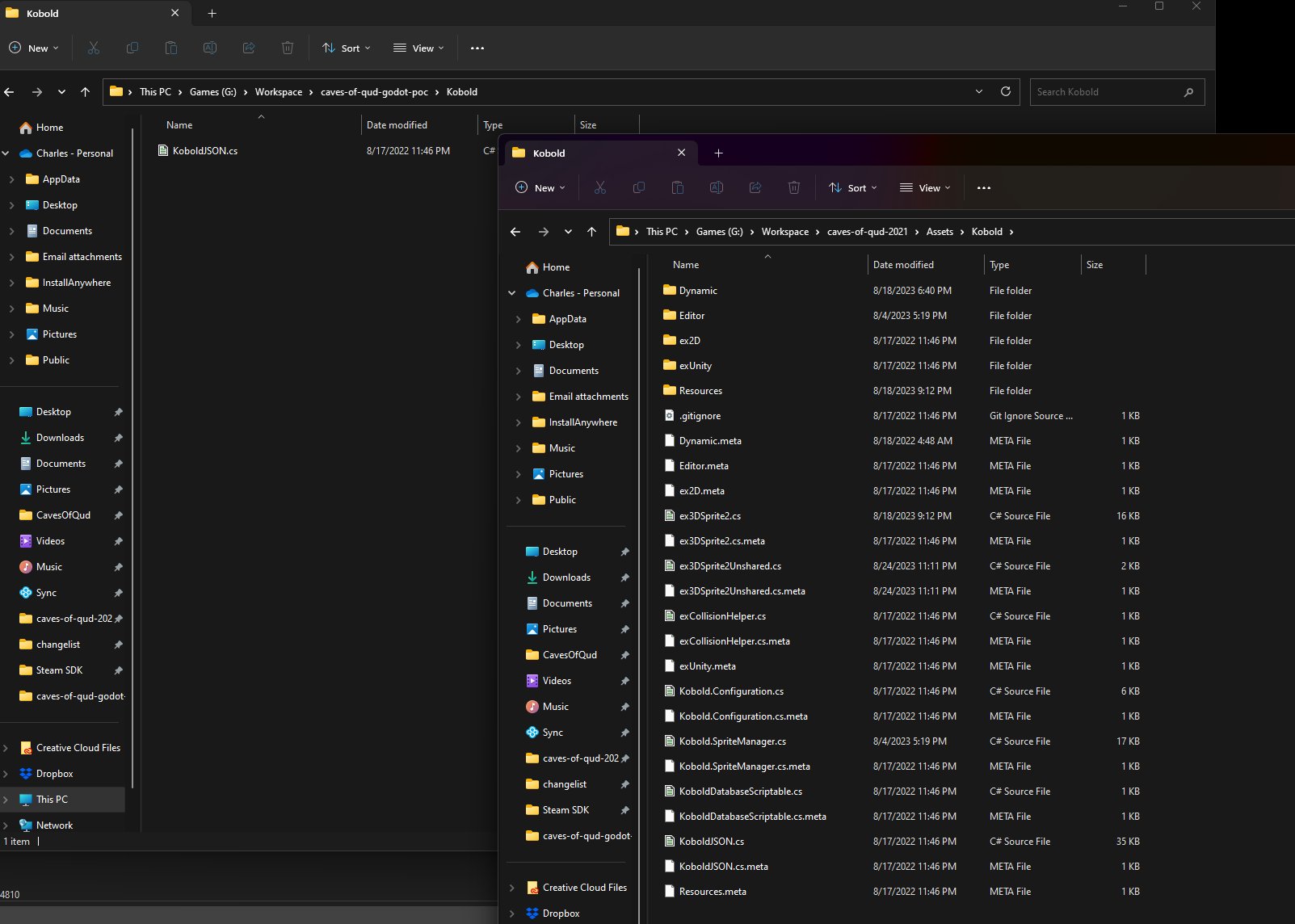Sort by the Date modified column in front window
1295x924 pixels.
point(903,265)
